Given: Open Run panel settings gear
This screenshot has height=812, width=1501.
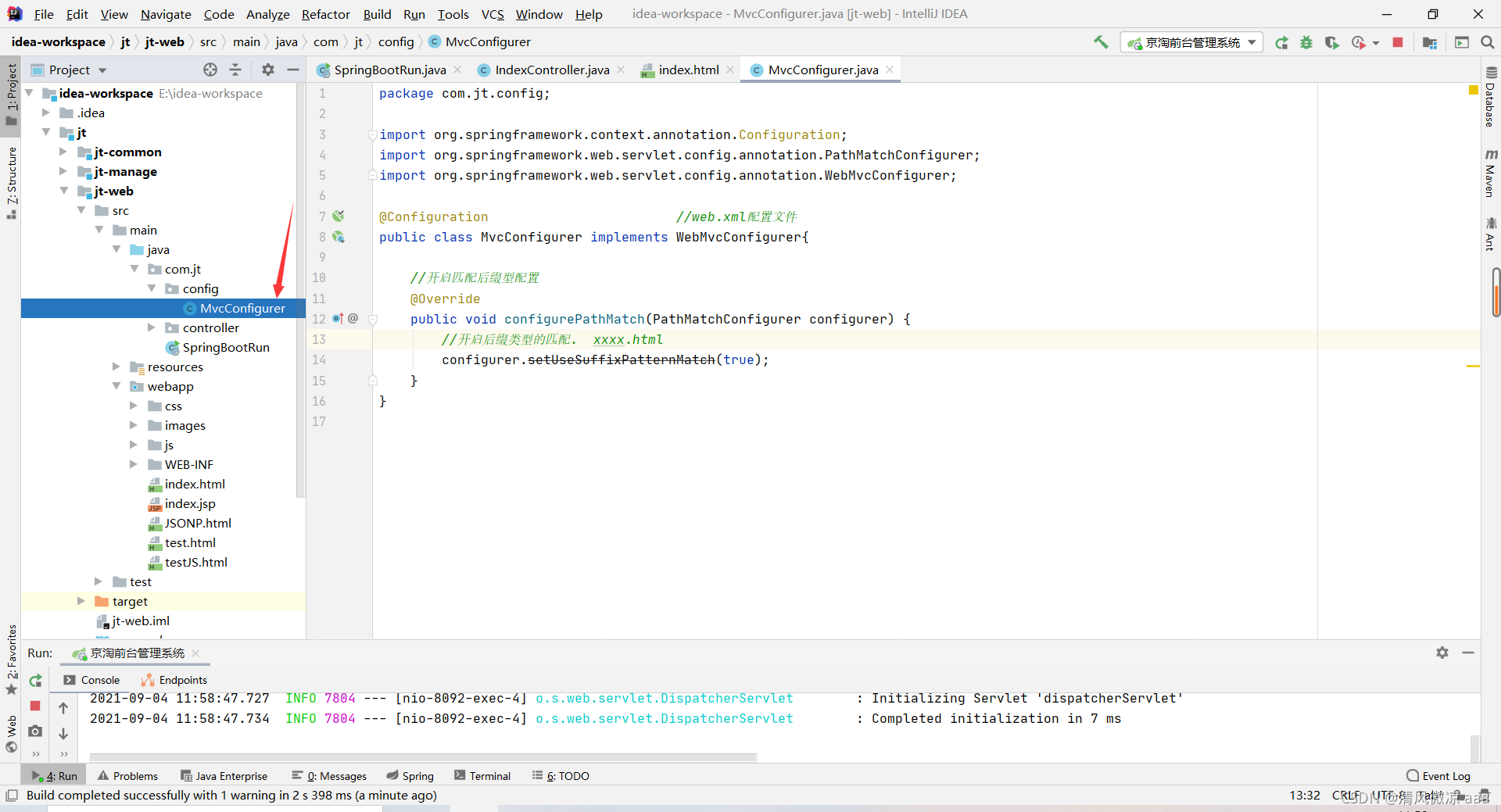Looking at the screenshot, I should 1442,653.
